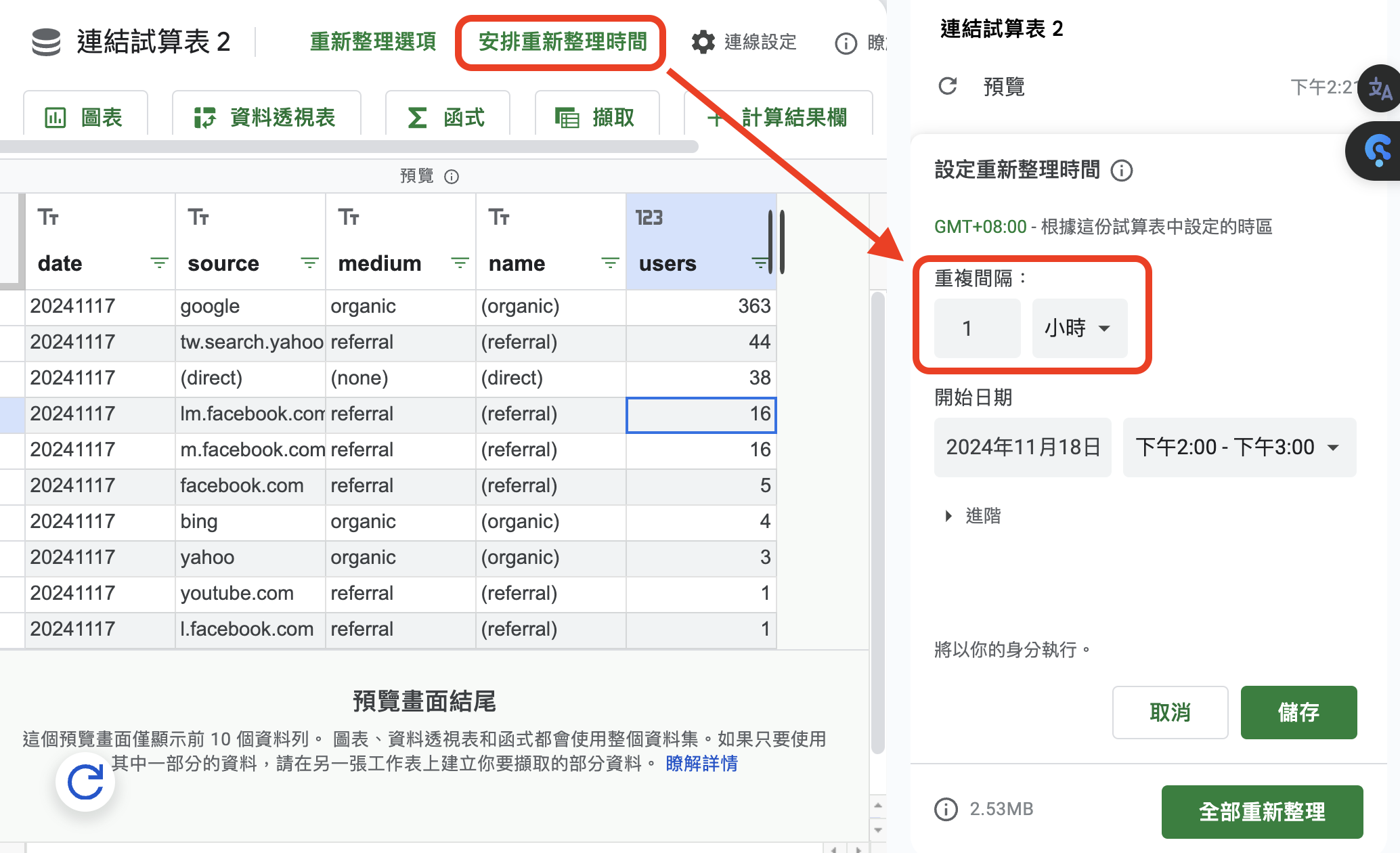Click the 儲存 save button
This screenshot has width=1400, height=853.
(x=1298, y=712)
